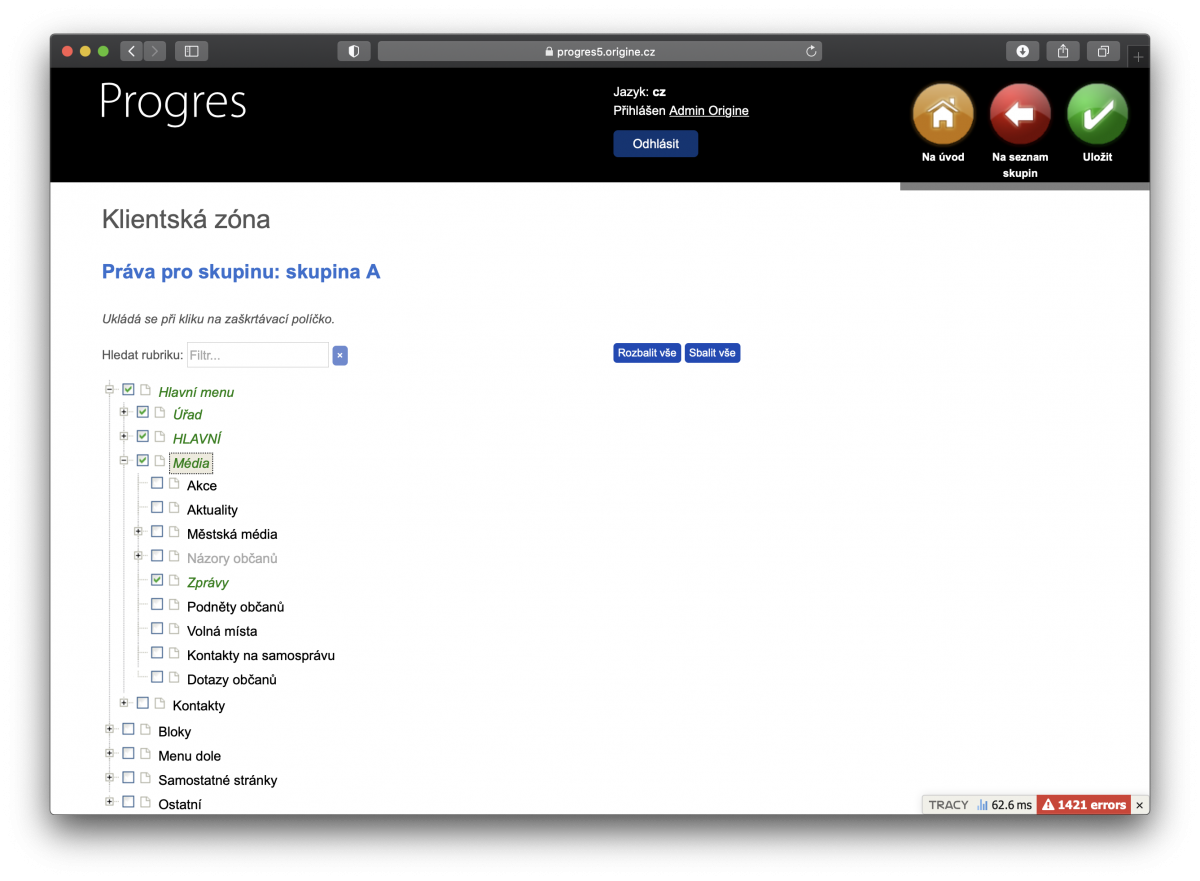Expand the Městská média tree node

tap(139, 531)
